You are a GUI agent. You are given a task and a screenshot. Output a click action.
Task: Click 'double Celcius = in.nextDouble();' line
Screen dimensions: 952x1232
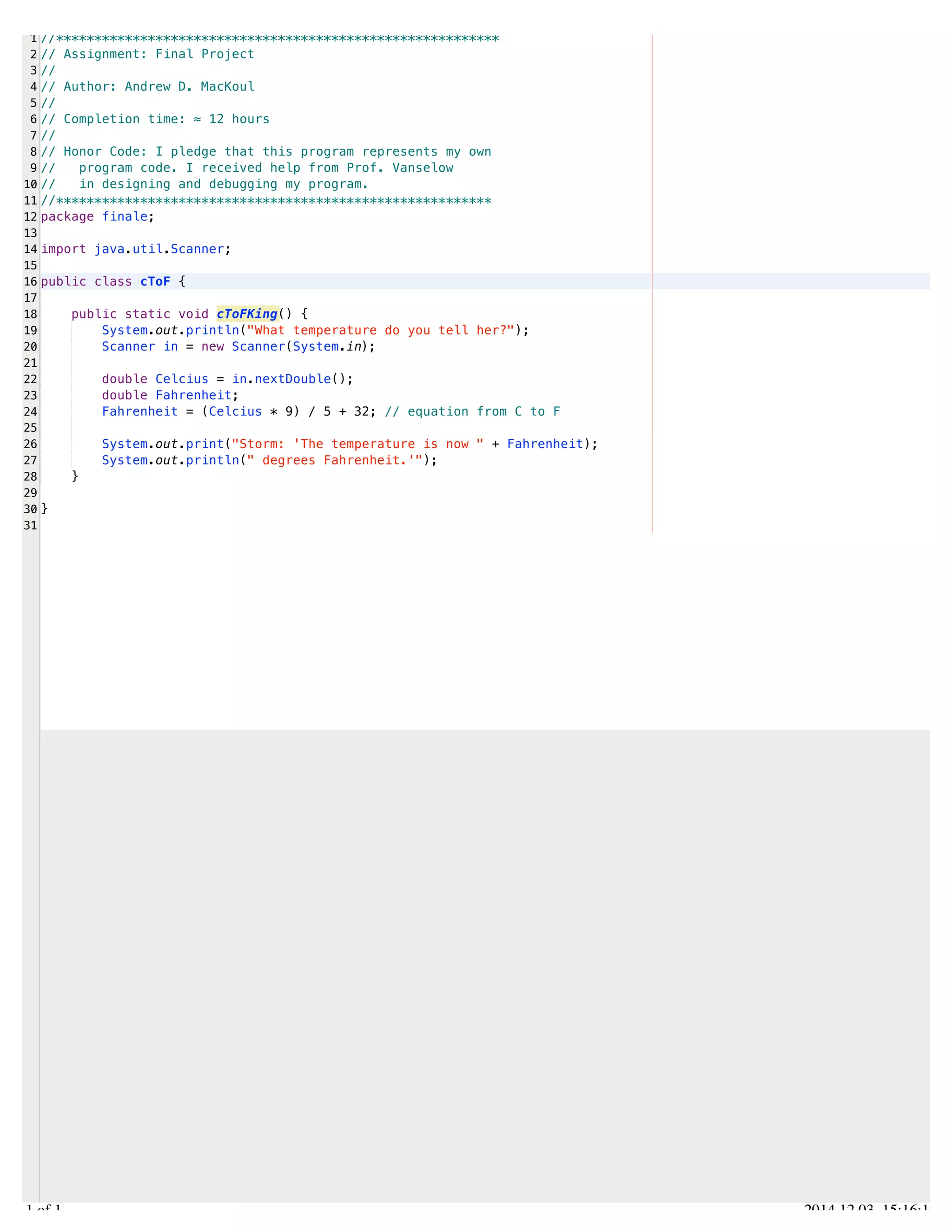point(227,379)
